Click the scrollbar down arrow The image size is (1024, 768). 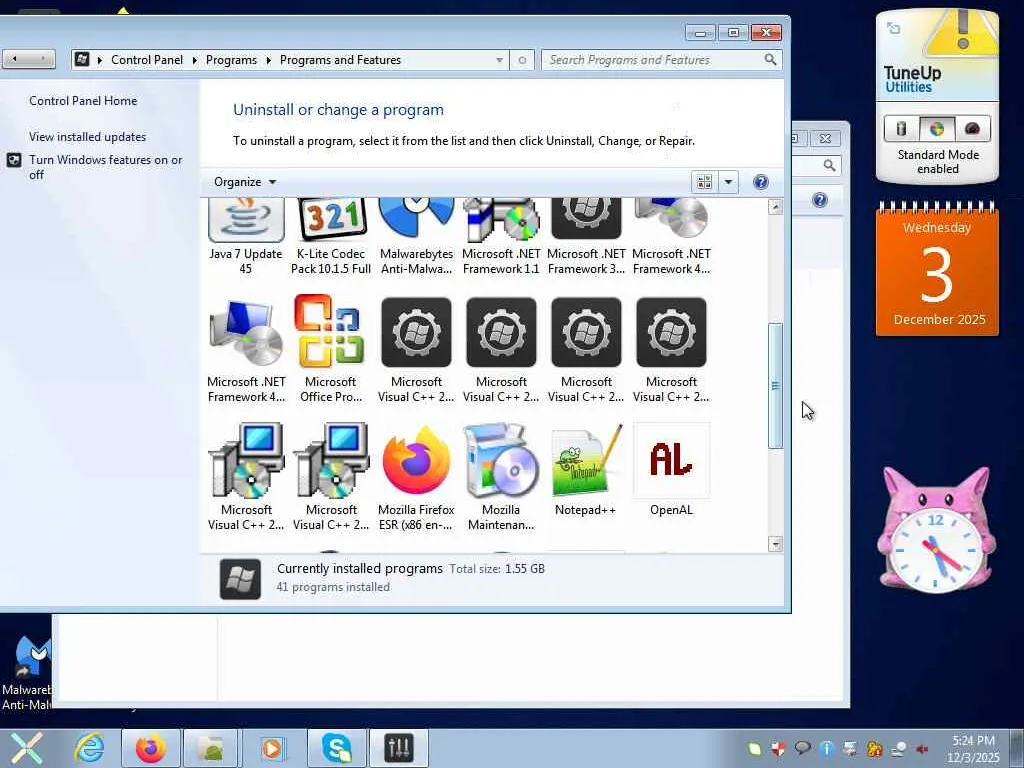click(x=775, y=544)
